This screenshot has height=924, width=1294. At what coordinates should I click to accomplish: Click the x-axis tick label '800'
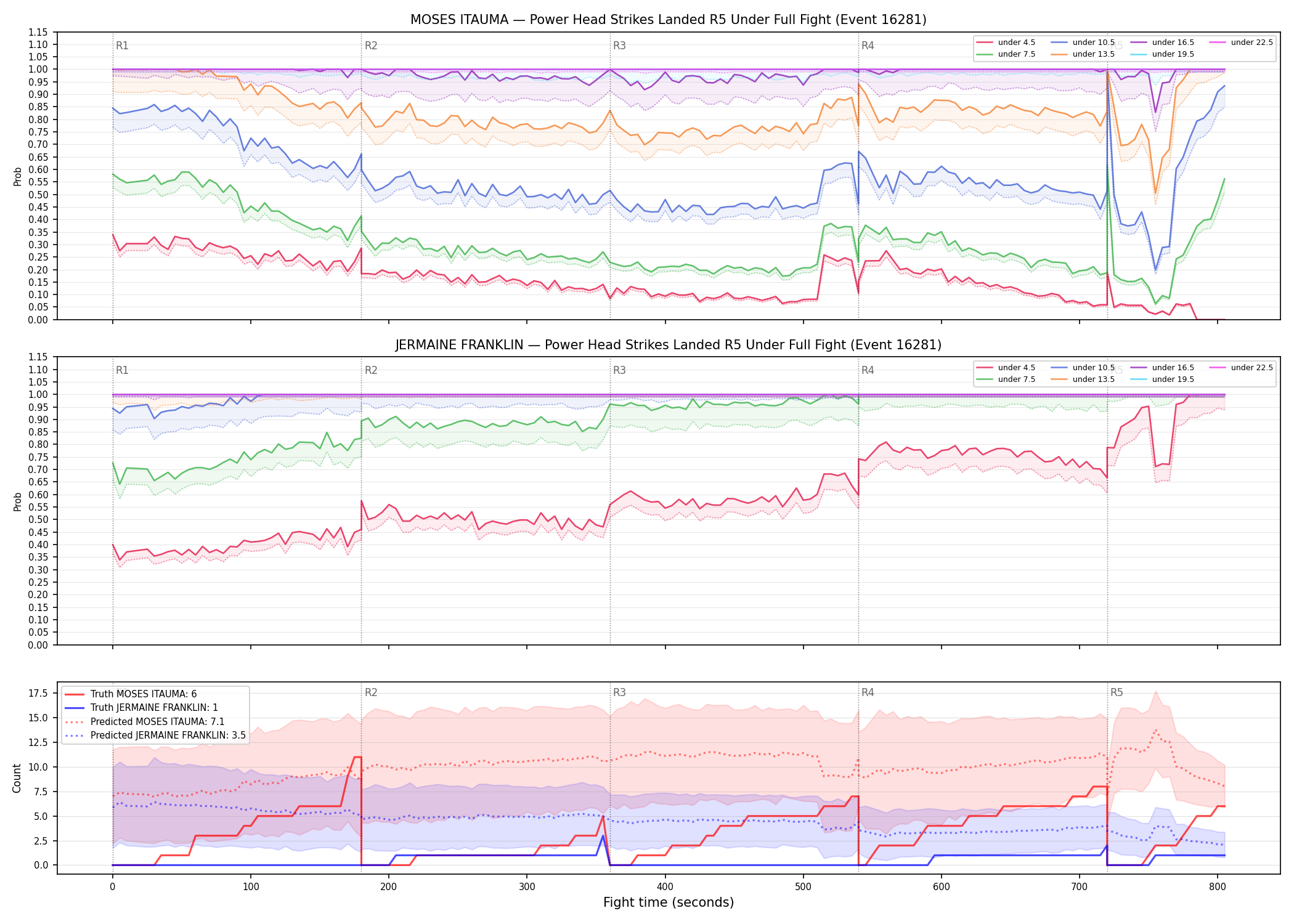click(1218, 887)
